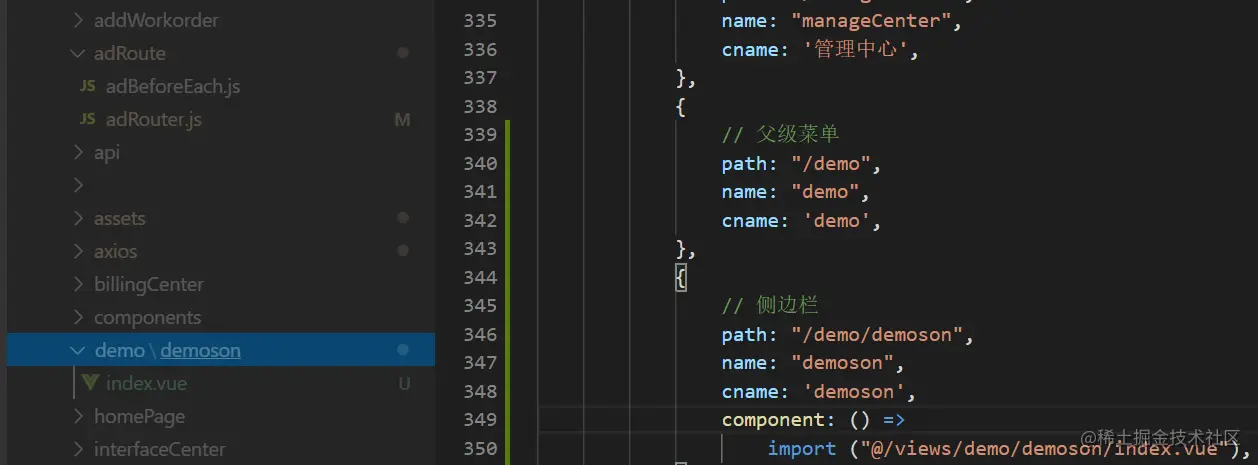This screenshot has height=465, width=1258.
Task: Collapse the adRoute folder chevron
Action: click(79, 53)
